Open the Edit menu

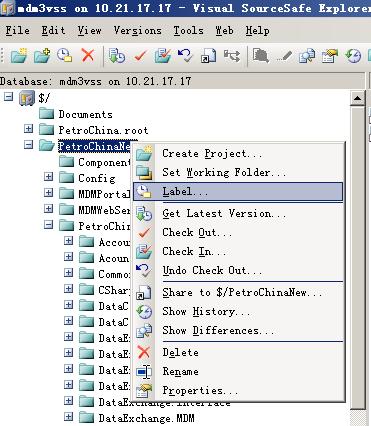53,31
